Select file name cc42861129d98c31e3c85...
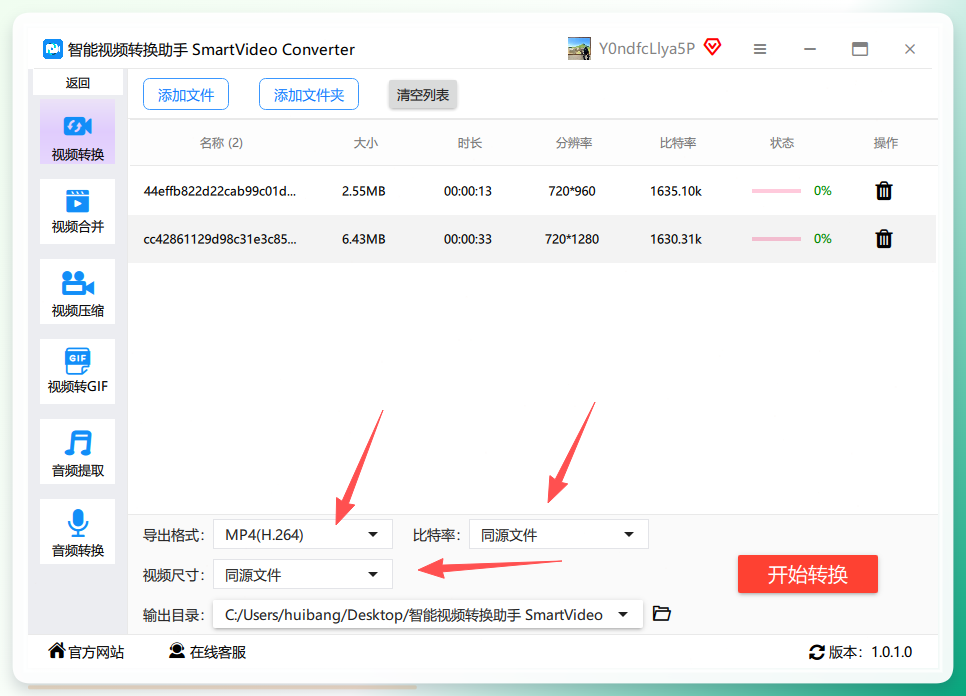 click(x=219, y=239)
